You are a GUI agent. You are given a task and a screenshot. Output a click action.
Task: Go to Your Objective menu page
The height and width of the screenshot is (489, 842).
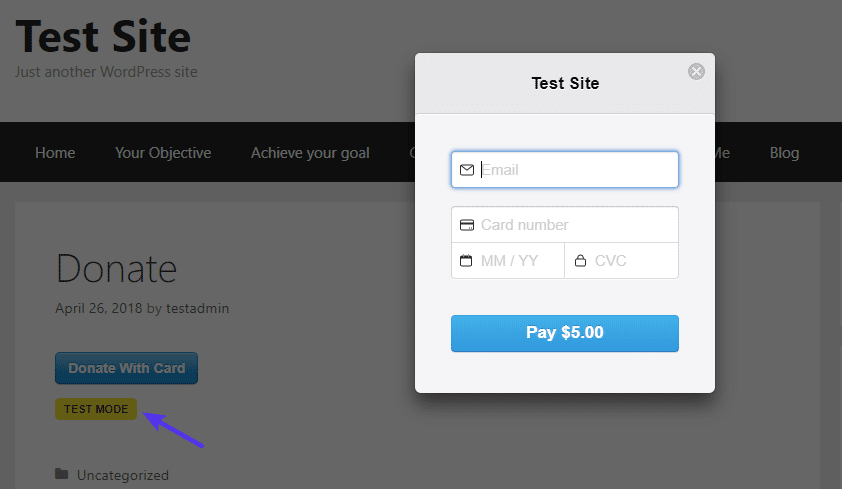click(x=163, y=153)
